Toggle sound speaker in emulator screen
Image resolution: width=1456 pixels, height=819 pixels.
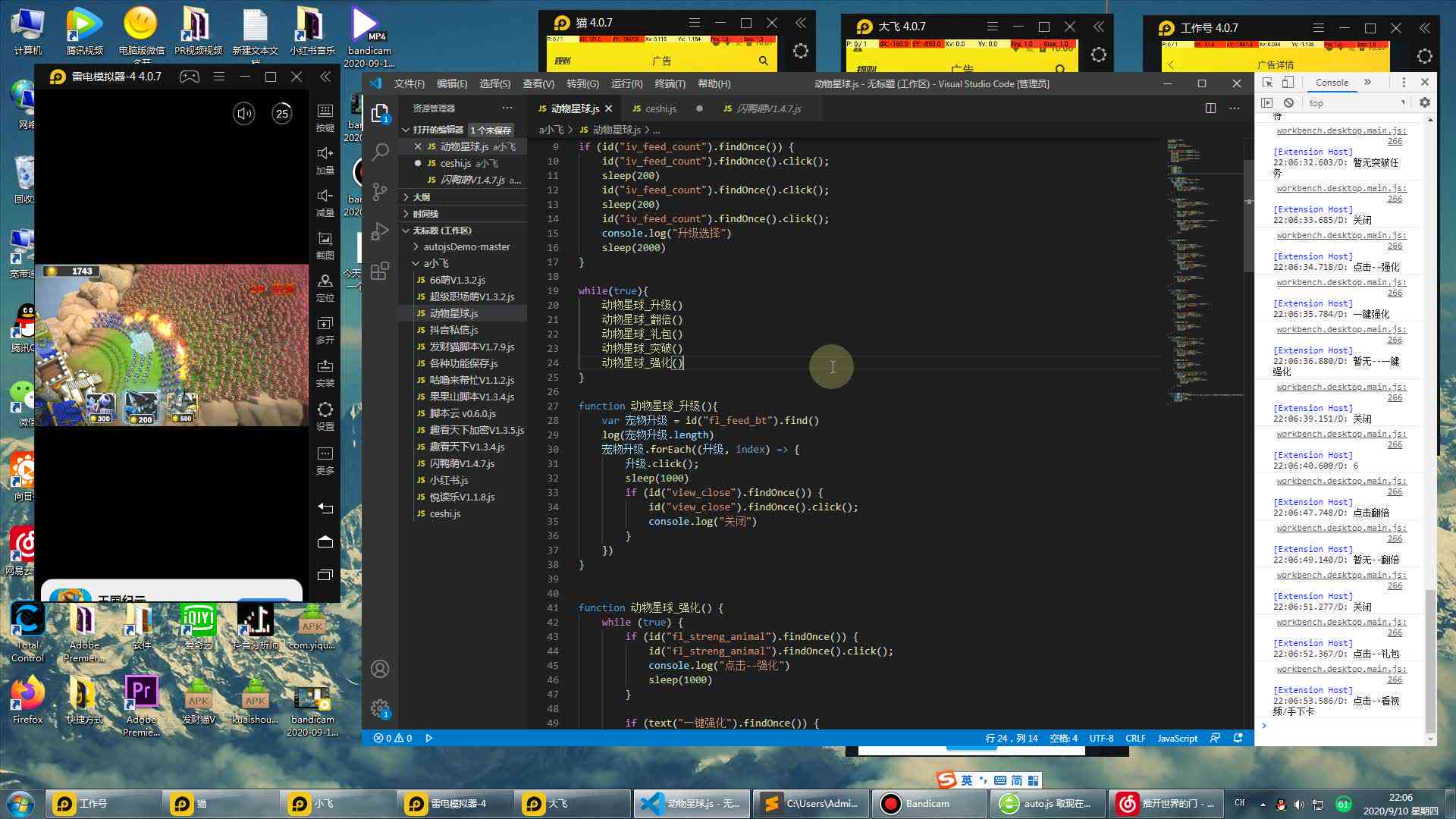tap(244, 114)
